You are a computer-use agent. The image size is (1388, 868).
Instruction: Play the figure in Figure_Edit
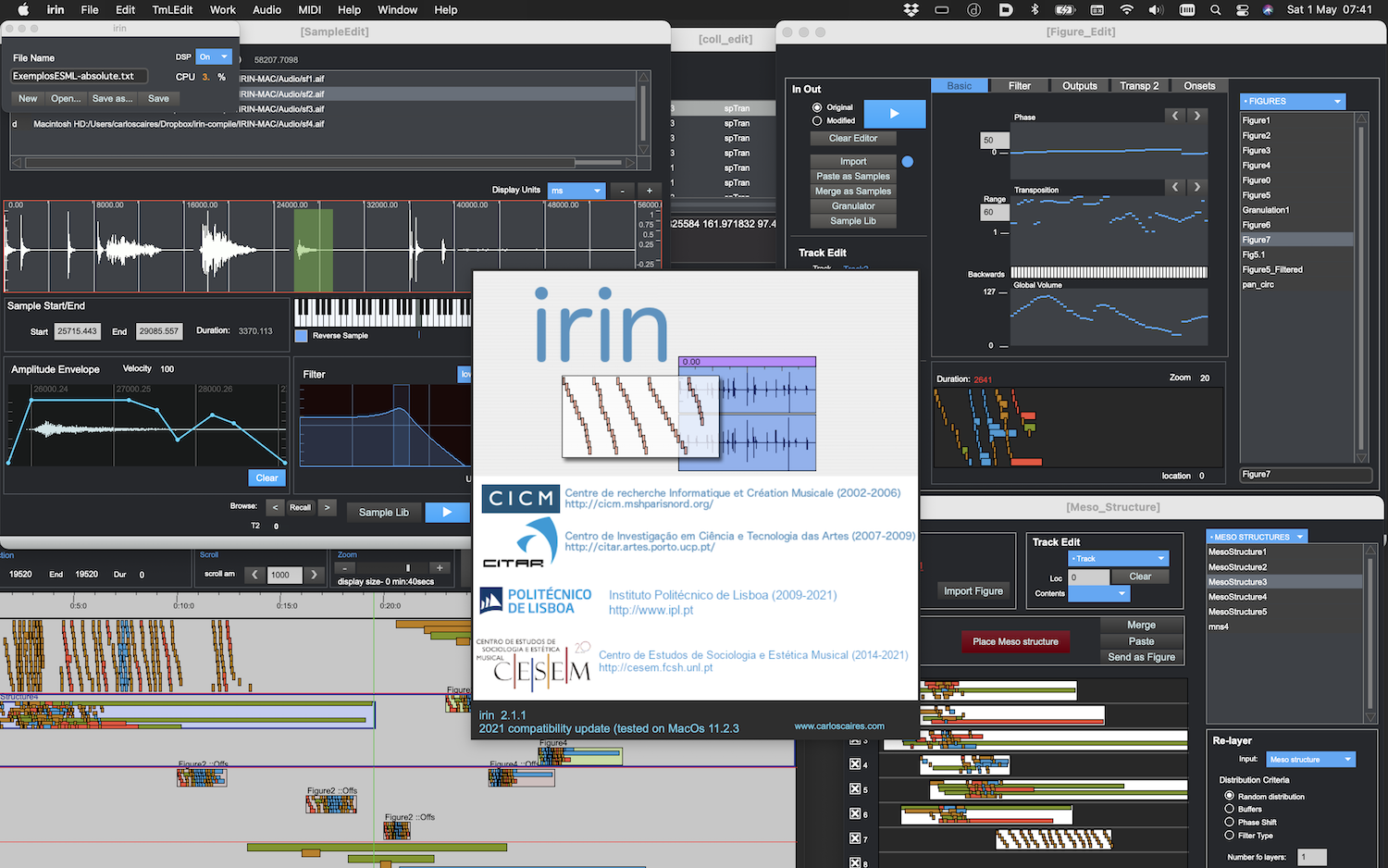[894, 114]
